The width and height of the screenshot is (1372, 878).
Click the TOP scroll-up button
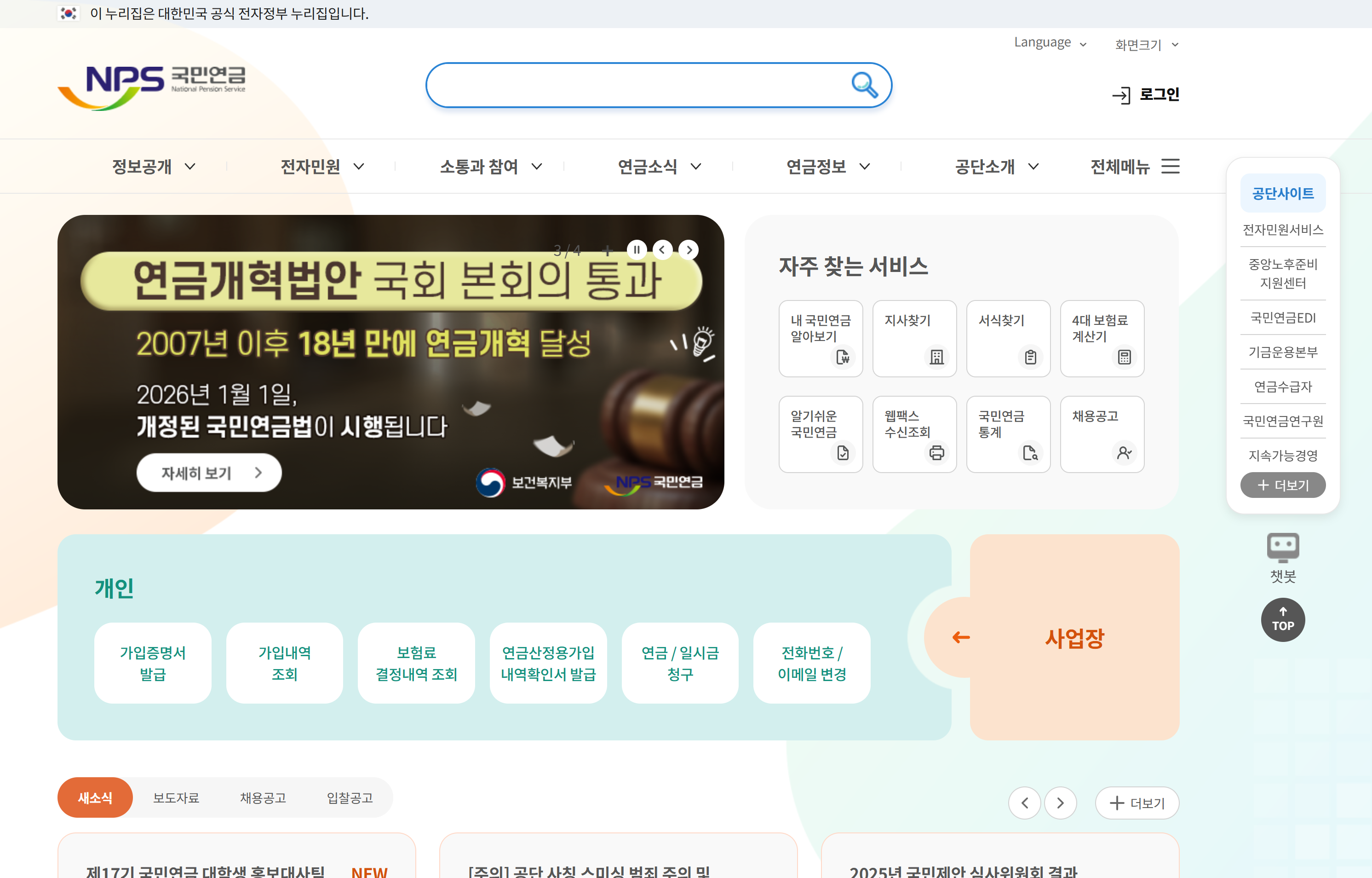(x=1283, y=620)
